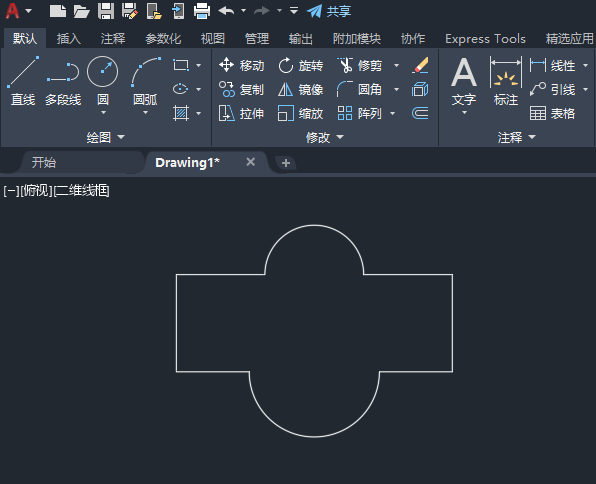Select the Array (阵列) tool
The height and width of the screenshot is (484, 596).
[360, 113]
